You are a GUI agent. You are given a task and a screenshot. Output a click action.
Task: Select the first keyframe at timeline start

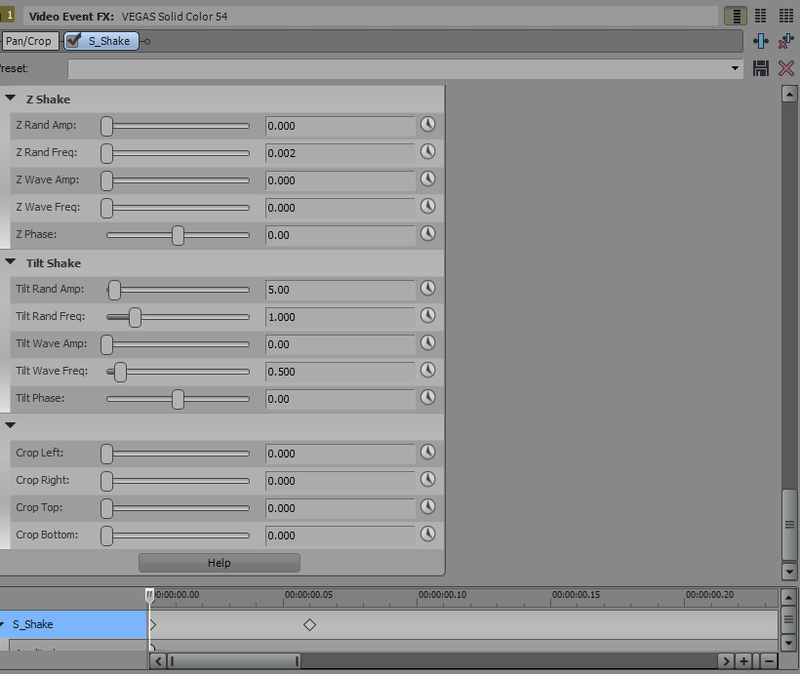[x=152, y=625]
